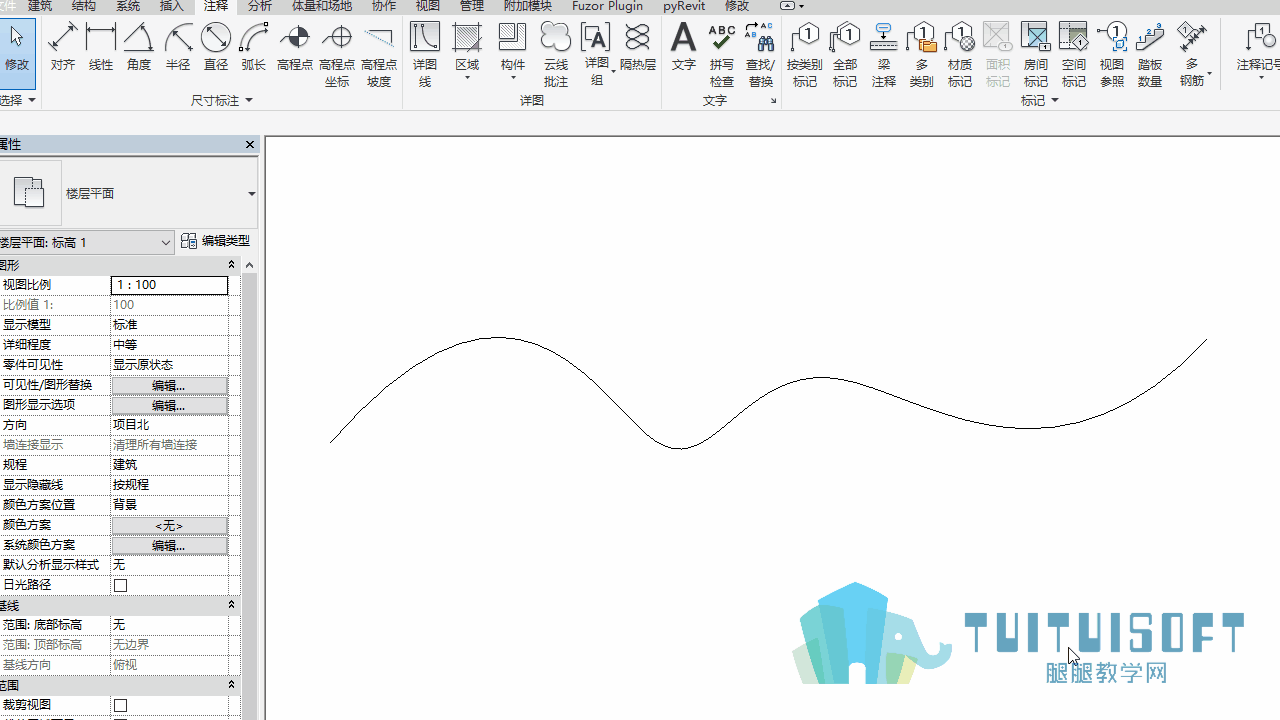Start the 详图线 detail line tool

tap(425, 55)
